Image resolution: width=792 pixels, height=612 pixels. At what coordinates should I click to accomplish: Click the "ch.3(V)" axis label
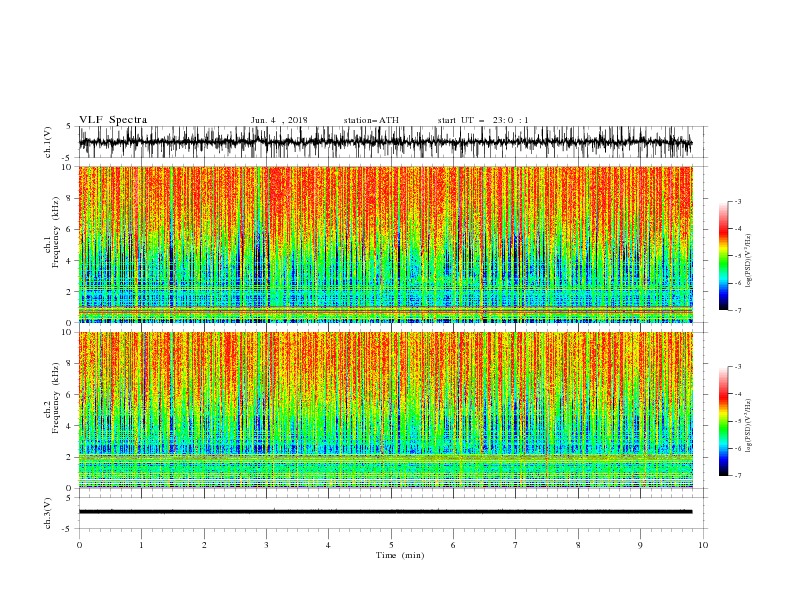[48, 513]
